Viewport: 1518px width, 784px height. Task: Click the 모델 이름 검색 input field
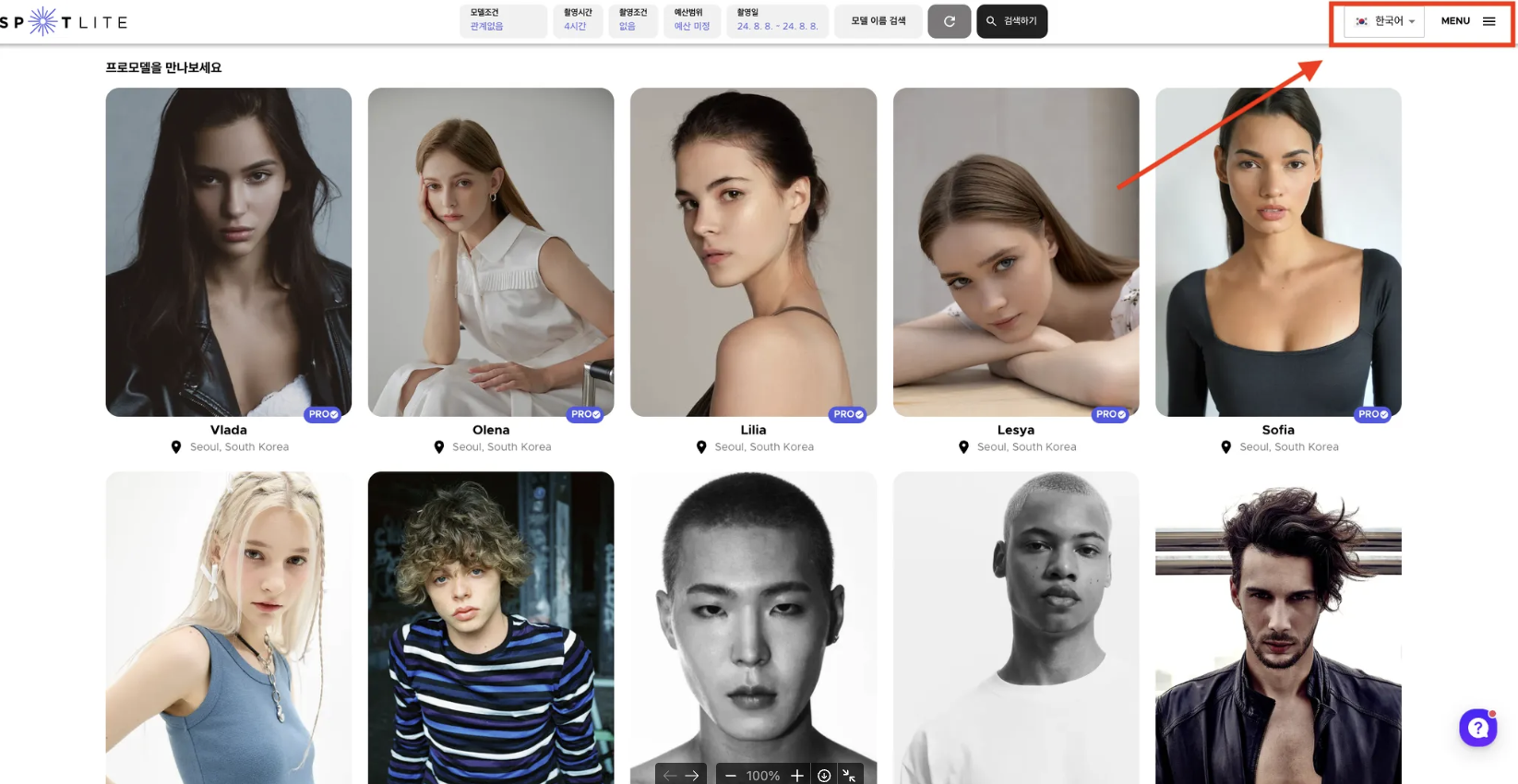[x=879, y=21]
